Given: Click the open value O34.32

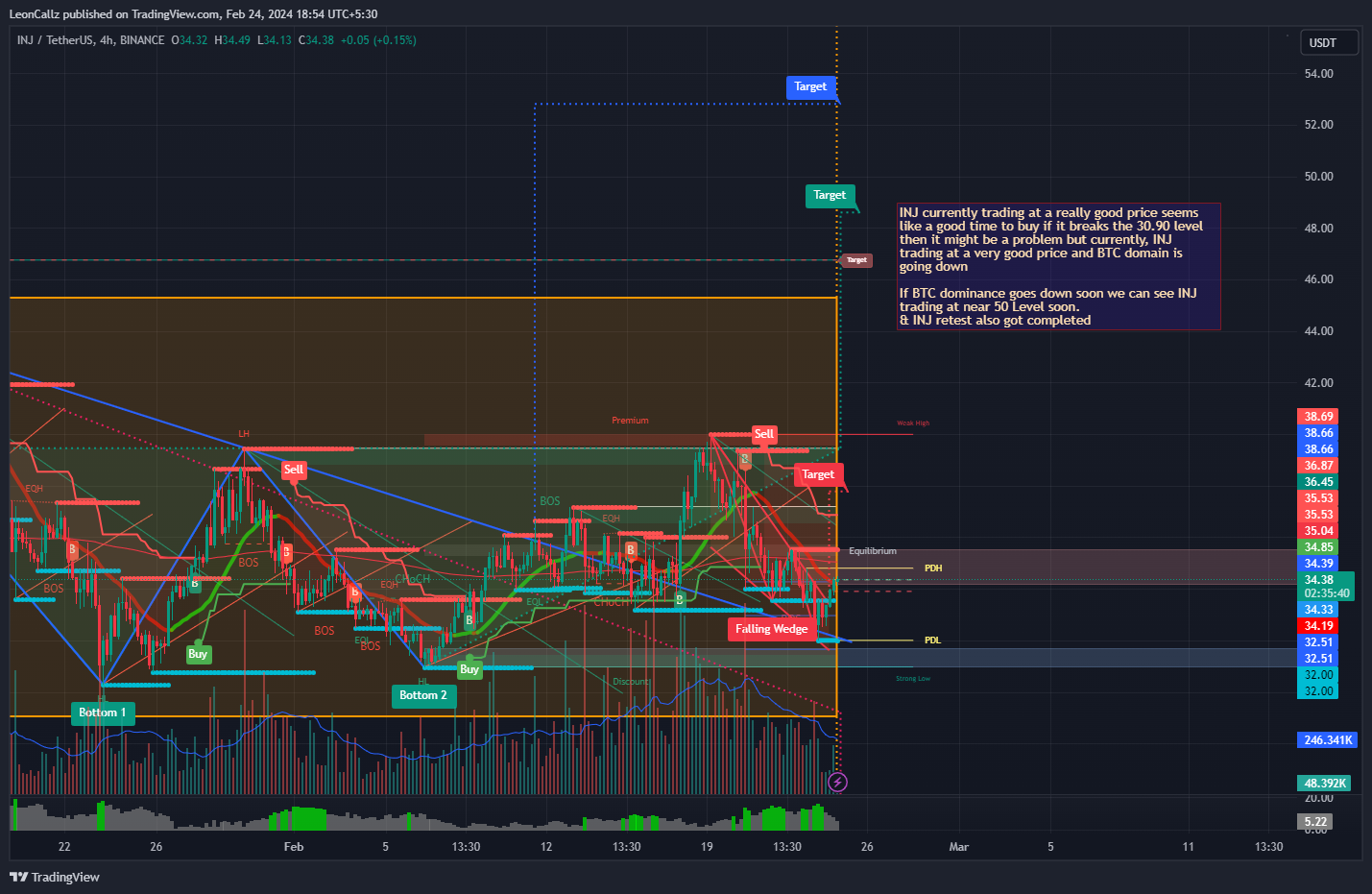Looking at the screenshot, I should pyautogui.click(x=189, y=40).
